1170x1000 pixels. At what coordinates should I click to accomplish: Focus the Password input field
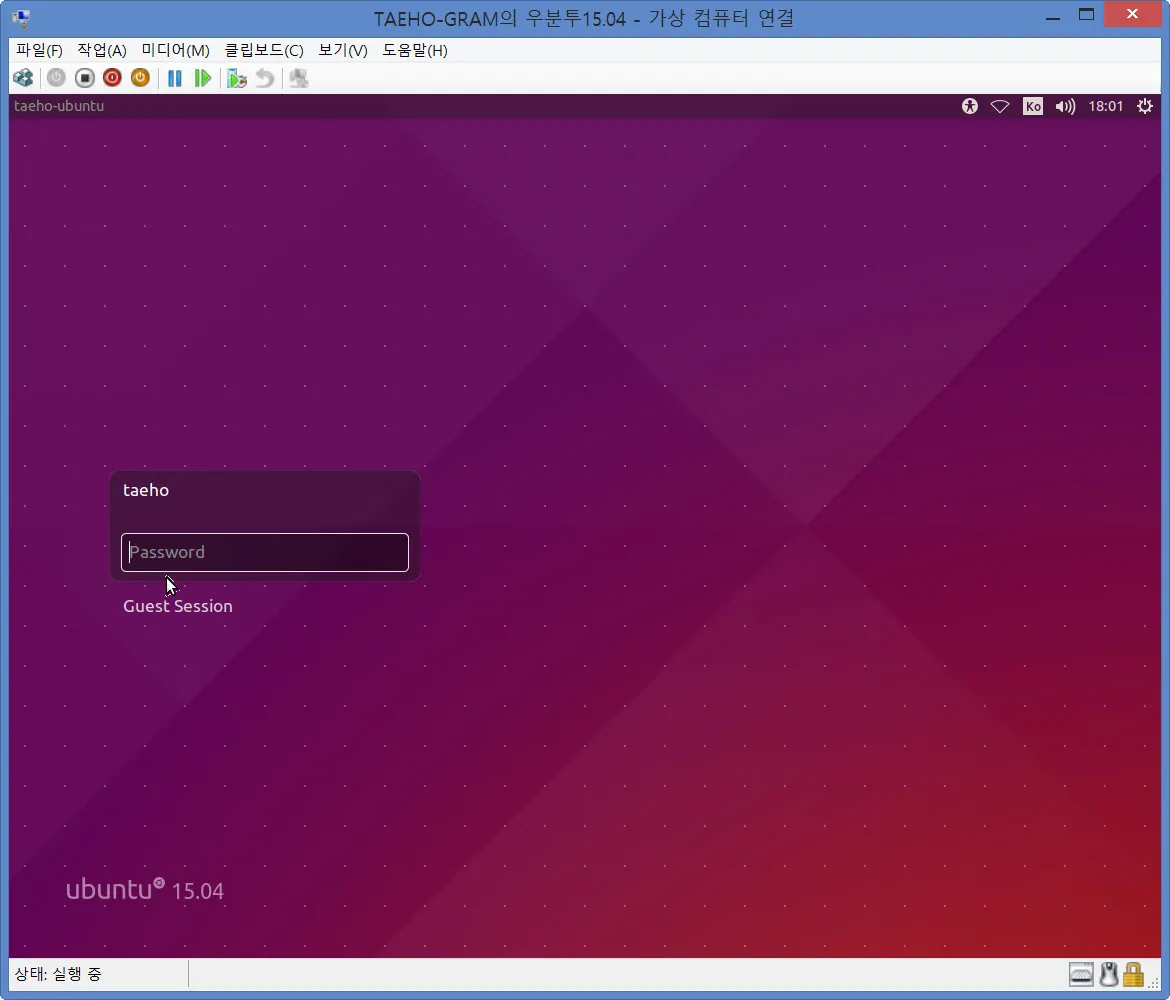pyautogui.click(x=265, y=552)
